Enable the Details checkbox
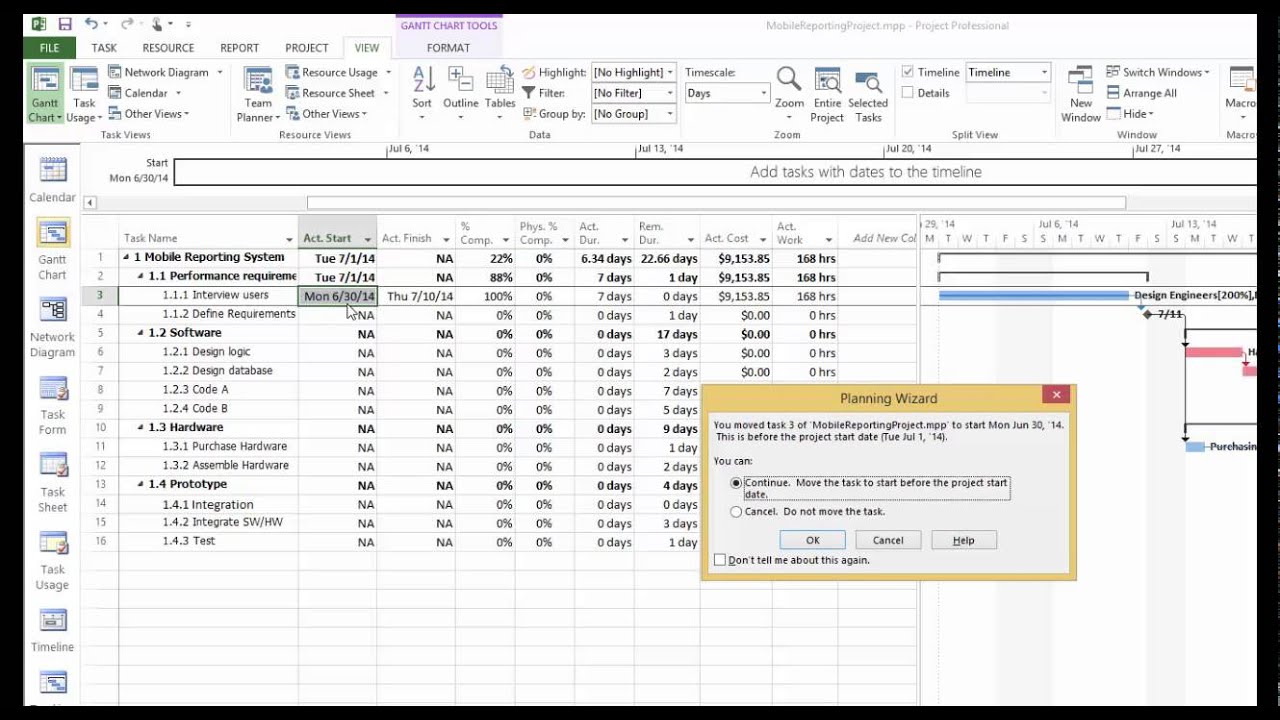 coord(907,93)
